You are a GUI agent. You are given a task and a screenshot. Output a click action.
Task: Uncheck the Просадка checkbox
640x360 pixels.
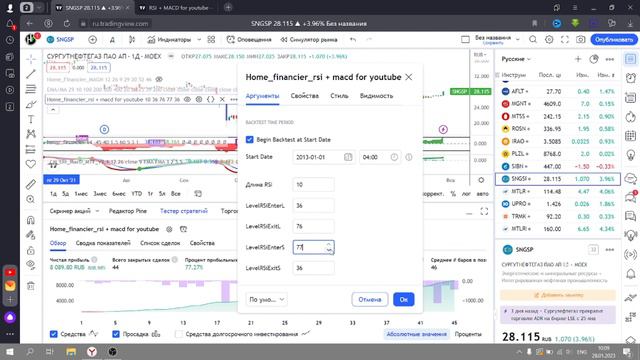click(116, 334)
